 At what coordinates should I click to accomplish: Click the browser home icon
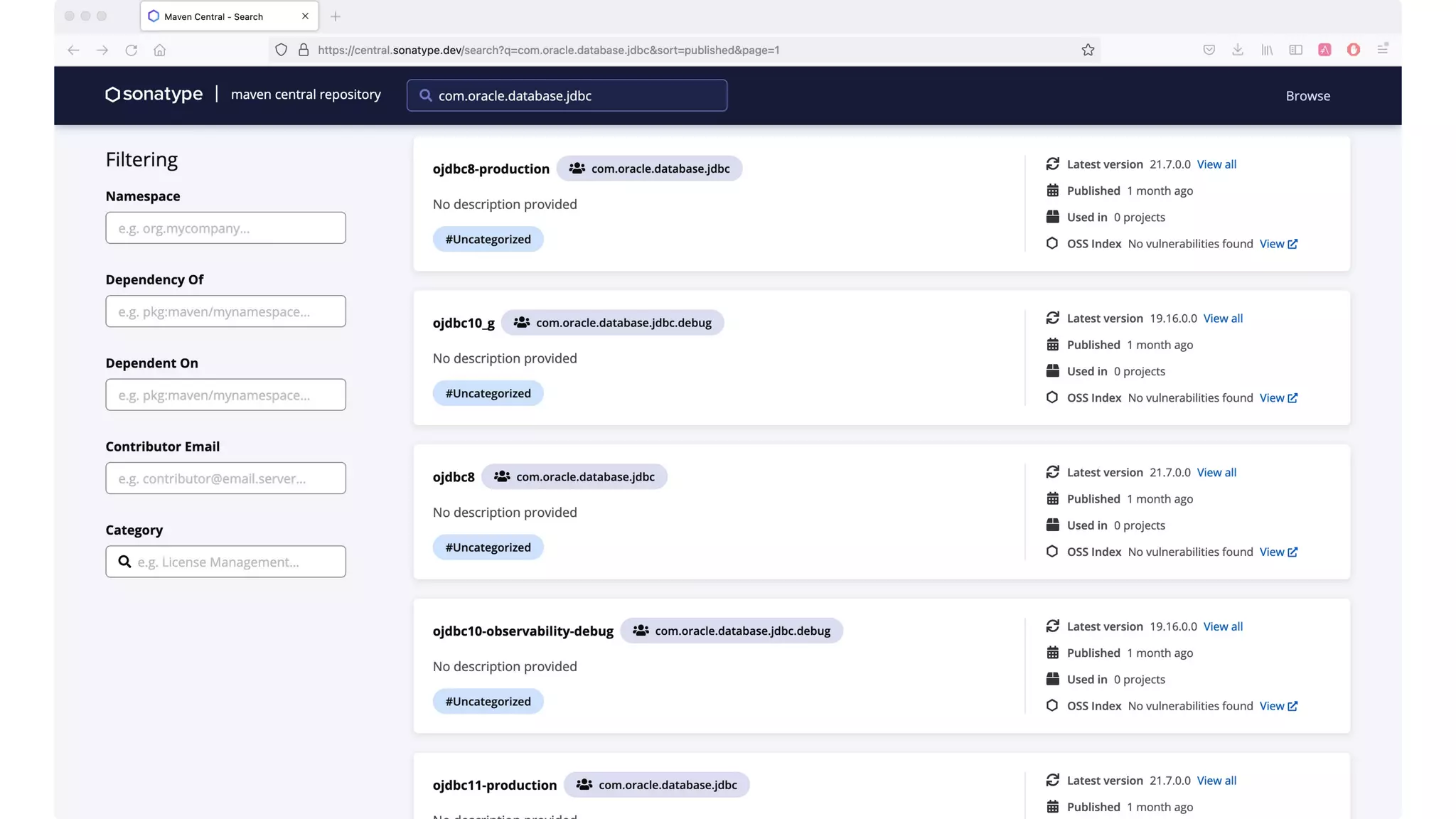[160, 50]
